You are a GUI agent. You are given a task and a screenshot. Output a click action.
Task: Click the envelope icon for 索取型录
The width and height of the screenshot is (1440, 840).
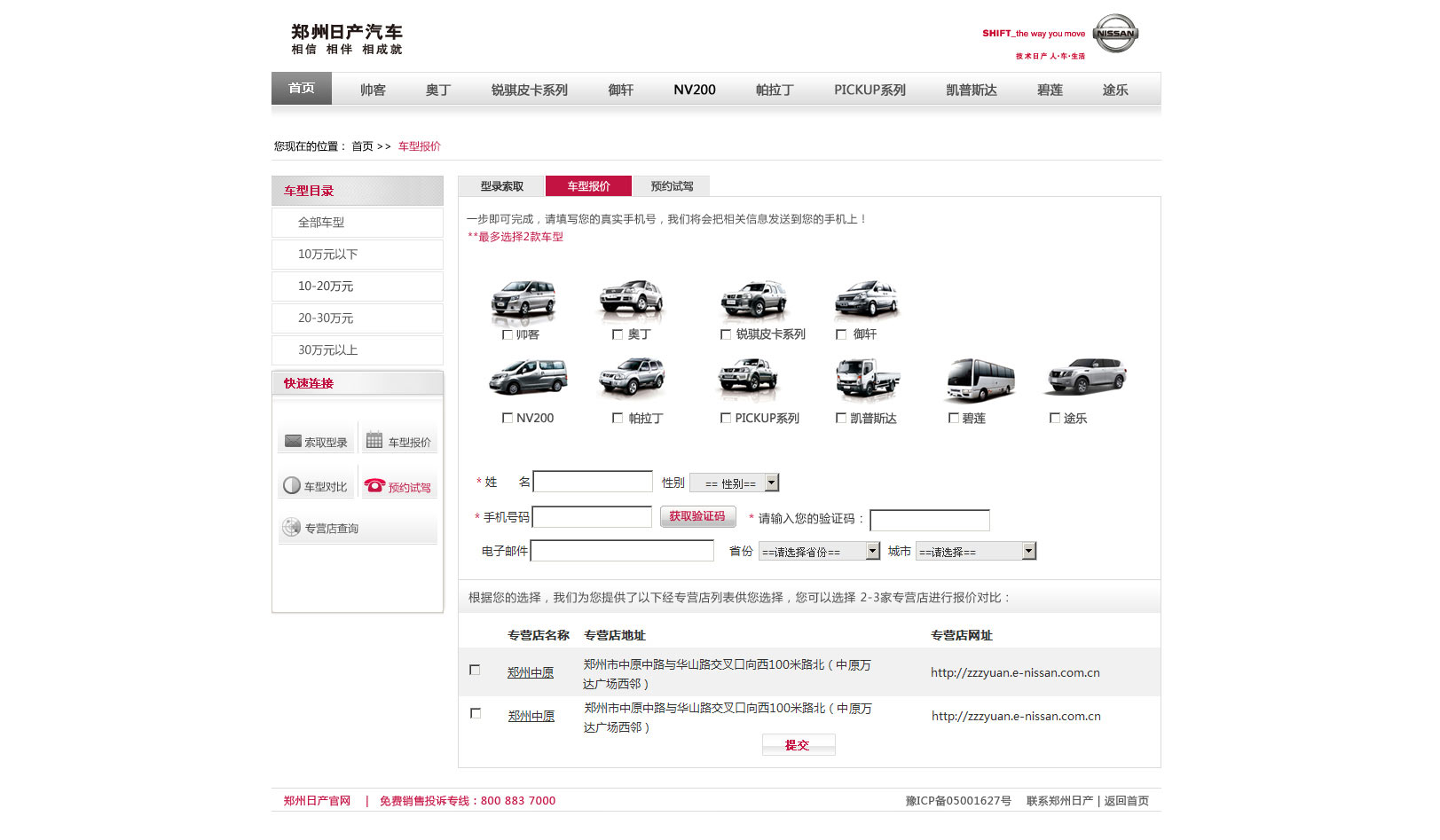293,441
